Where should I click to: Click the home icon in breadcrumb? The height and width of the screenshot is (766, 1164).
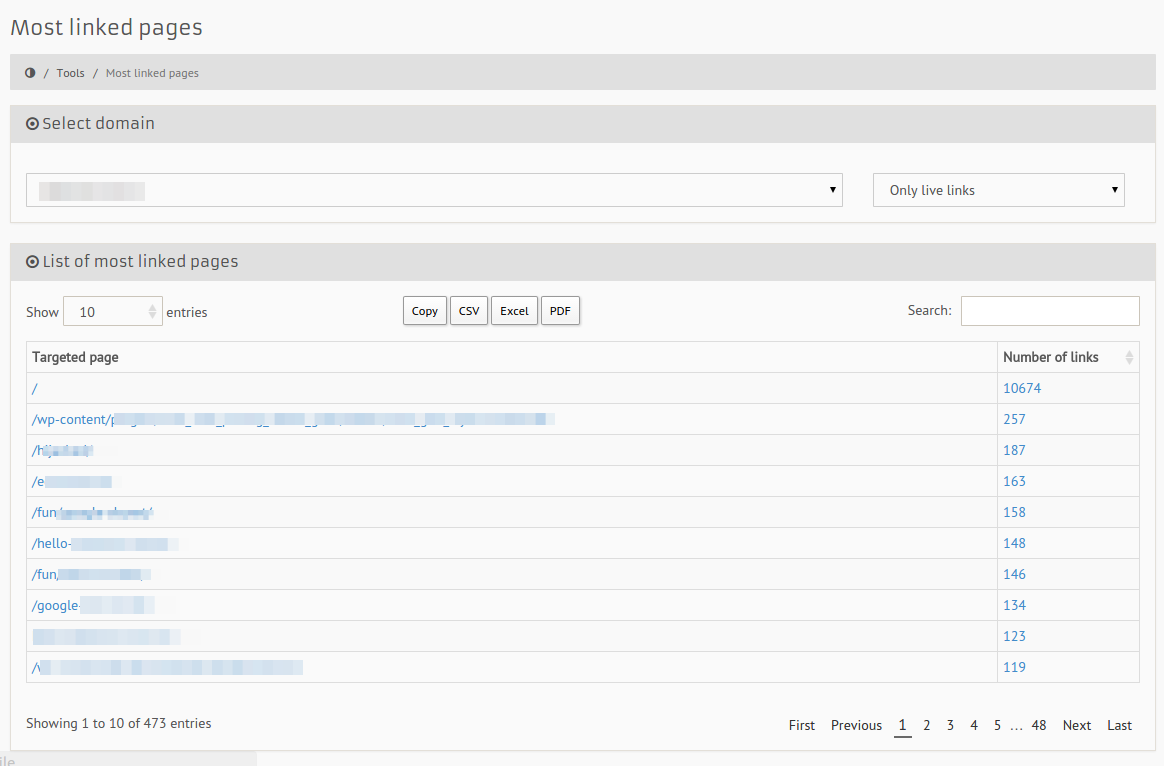coord(30,73)
